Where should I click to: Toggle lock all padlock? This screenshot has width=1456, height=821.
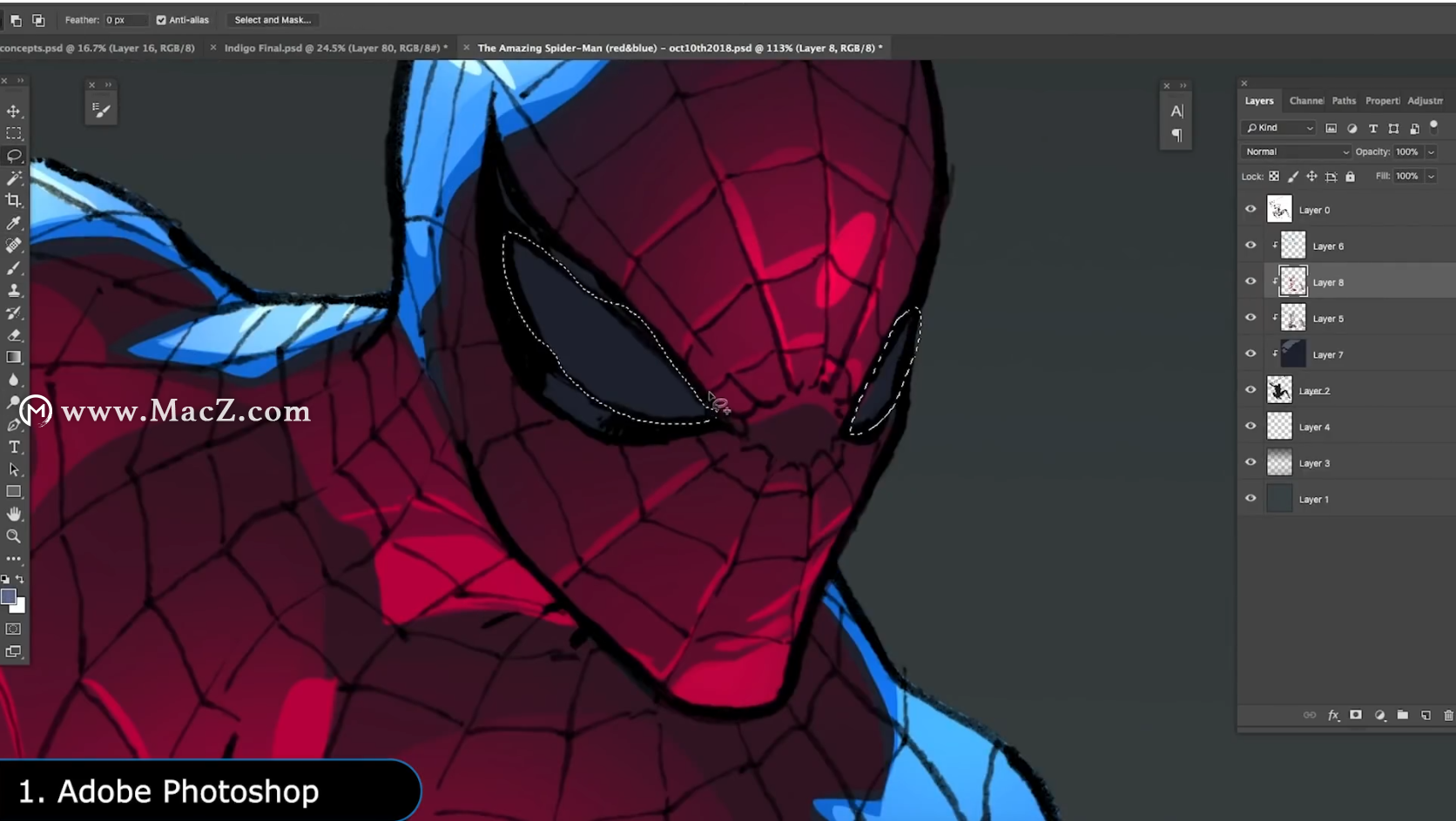pos(1350,176)
